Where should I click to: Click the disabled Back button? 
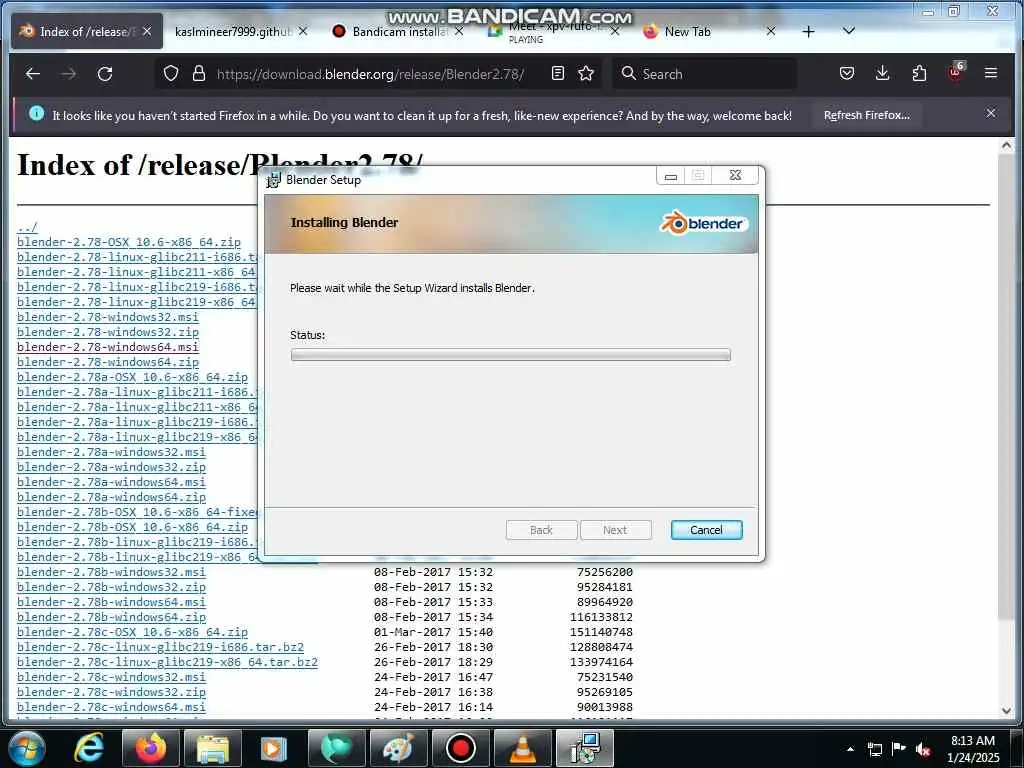[x=541, y=530]
